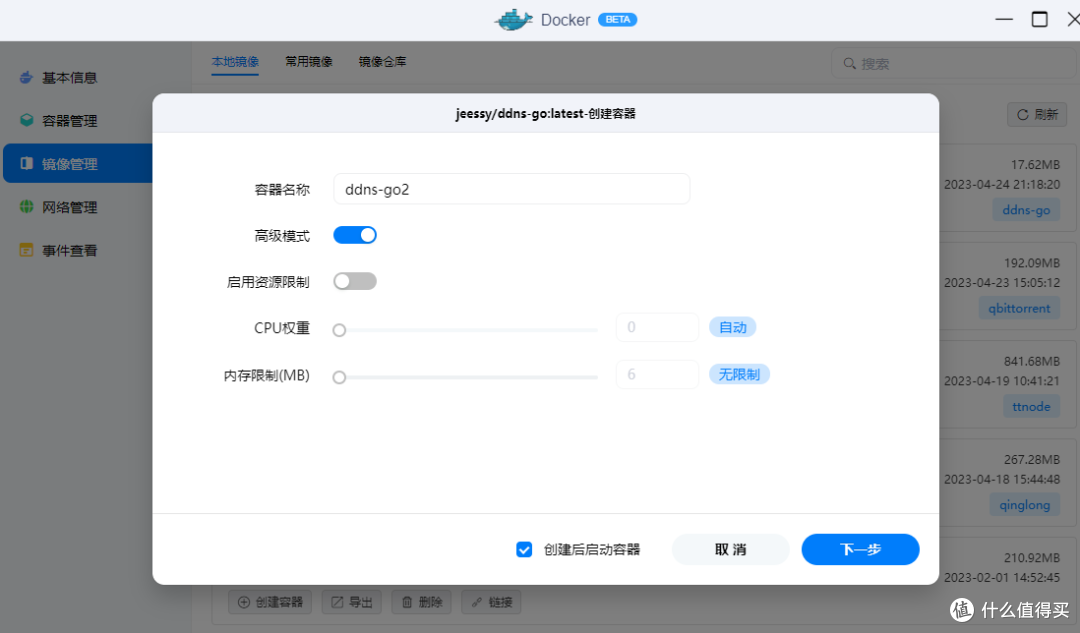Screen dimensions: 1080x633
Task: Toggle the 高级模式 switch off
Action: [355, 235]
